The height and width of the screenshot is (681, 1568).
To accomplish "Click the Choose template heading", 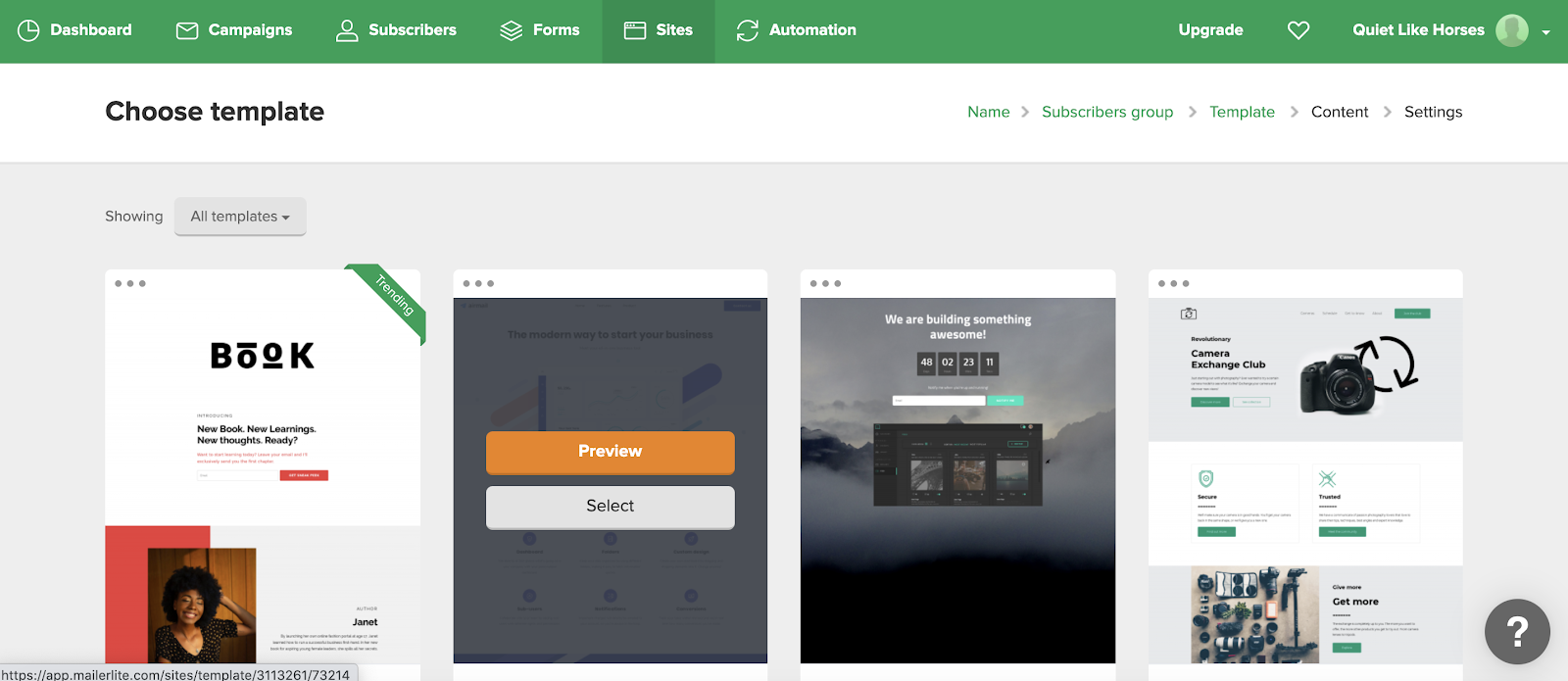I will pos(215,112).
